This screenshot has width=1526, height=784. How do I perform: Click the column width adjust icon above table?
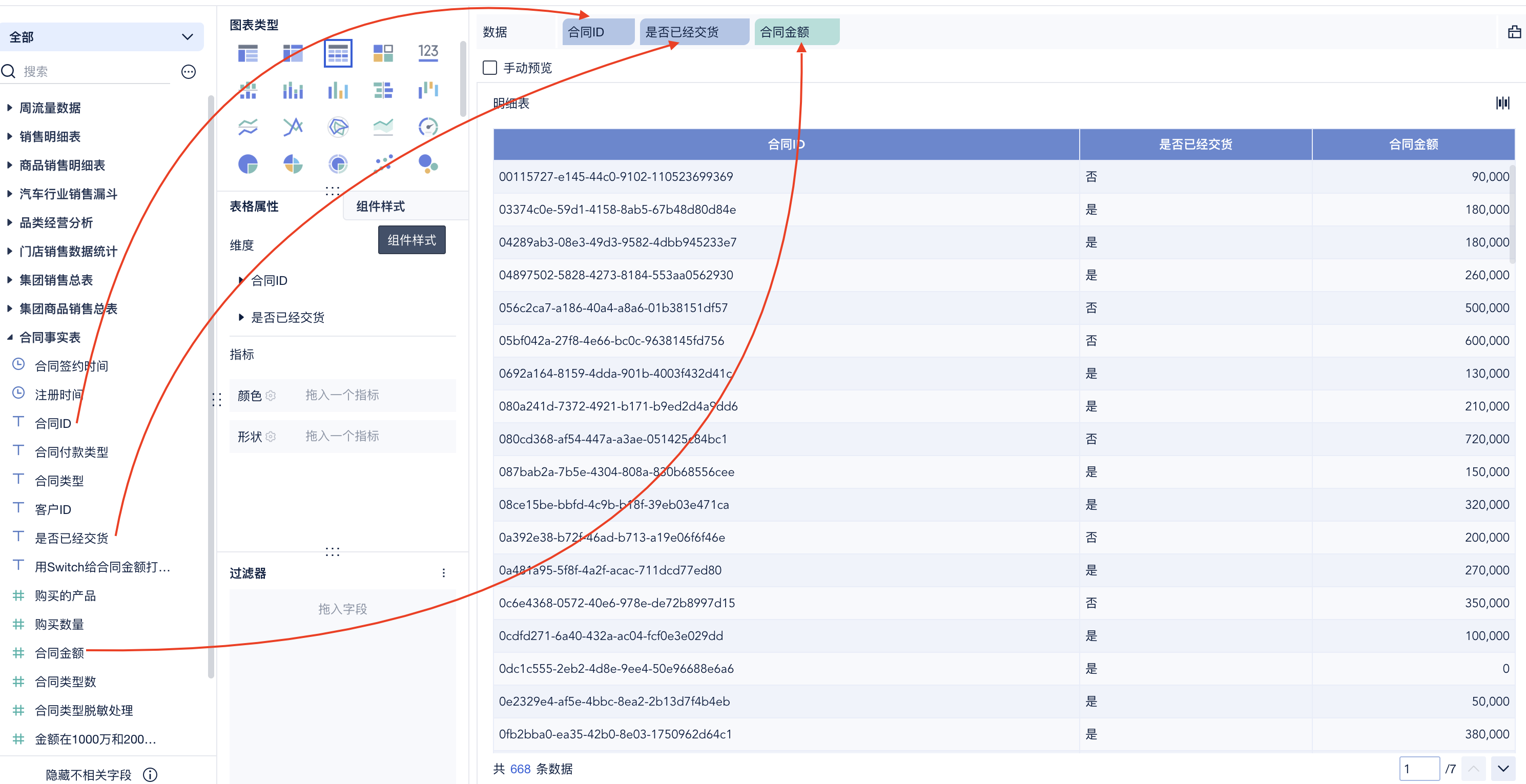tap(1502, 103)
